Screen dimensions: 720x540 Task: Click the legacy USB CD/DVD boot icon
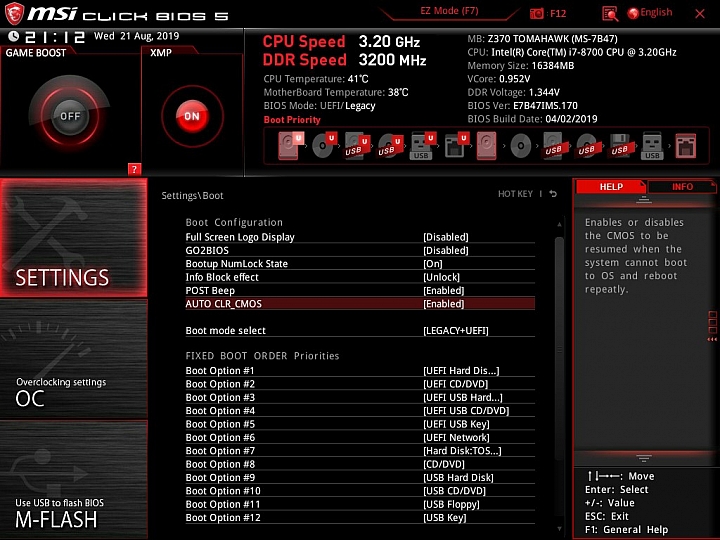[x=586, y=146]
